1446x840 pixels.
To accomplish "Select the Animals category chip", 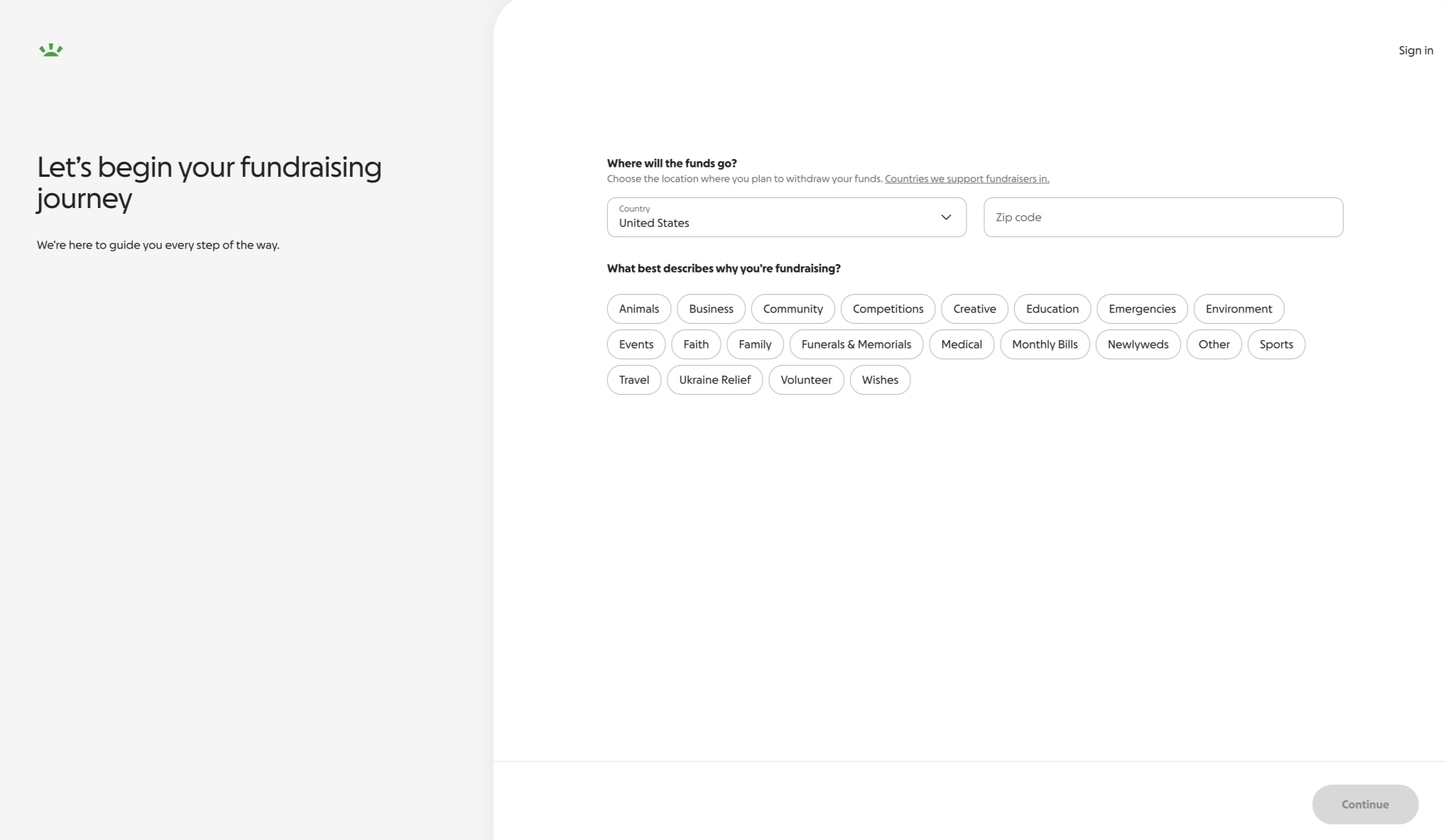I will point(638,309).
